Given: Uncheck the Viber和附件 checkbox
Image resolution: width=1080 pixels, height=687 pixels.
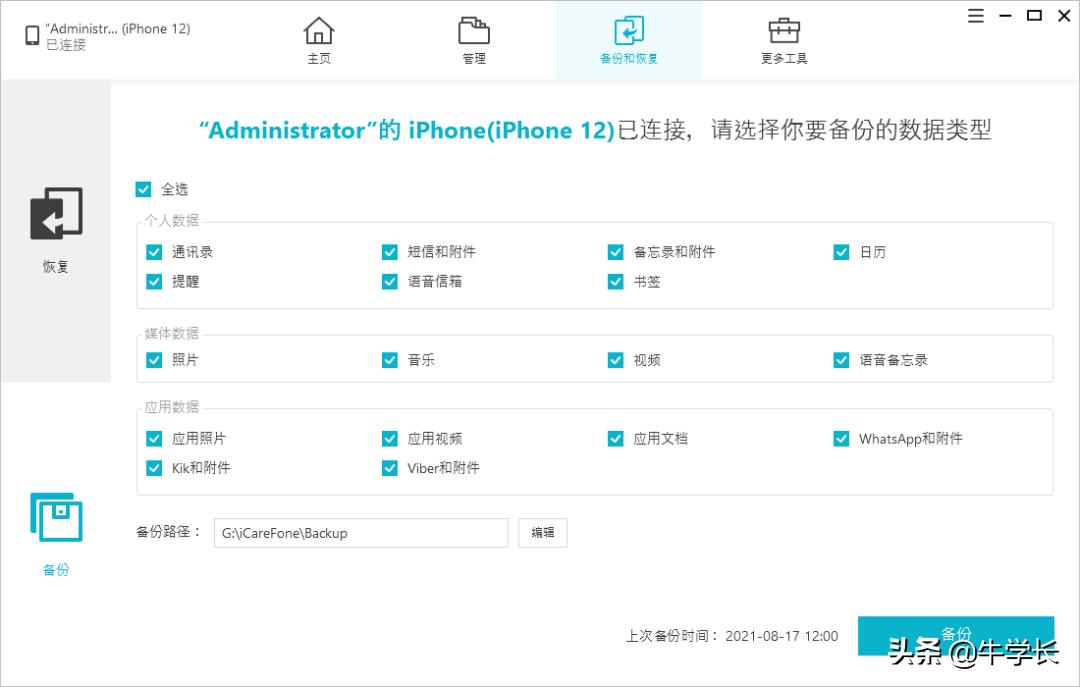Looking at the screenshot, I should pos(389,468).
